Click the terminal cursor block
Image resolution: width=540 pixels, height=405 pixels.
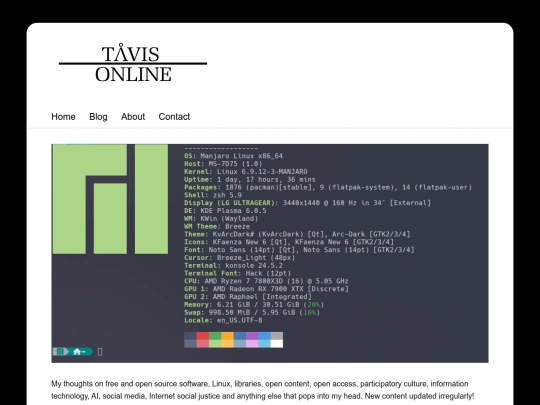click(x=100, y=352)
